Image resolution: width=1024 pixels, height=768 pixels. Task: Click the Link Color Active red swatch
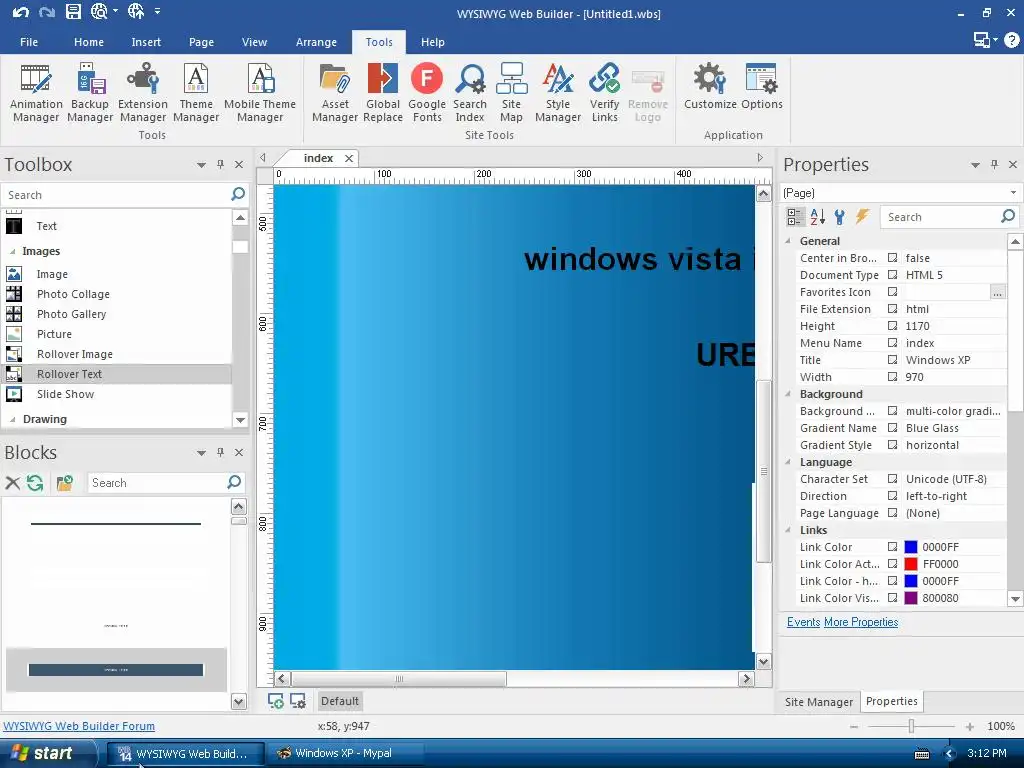coord(910,564)
